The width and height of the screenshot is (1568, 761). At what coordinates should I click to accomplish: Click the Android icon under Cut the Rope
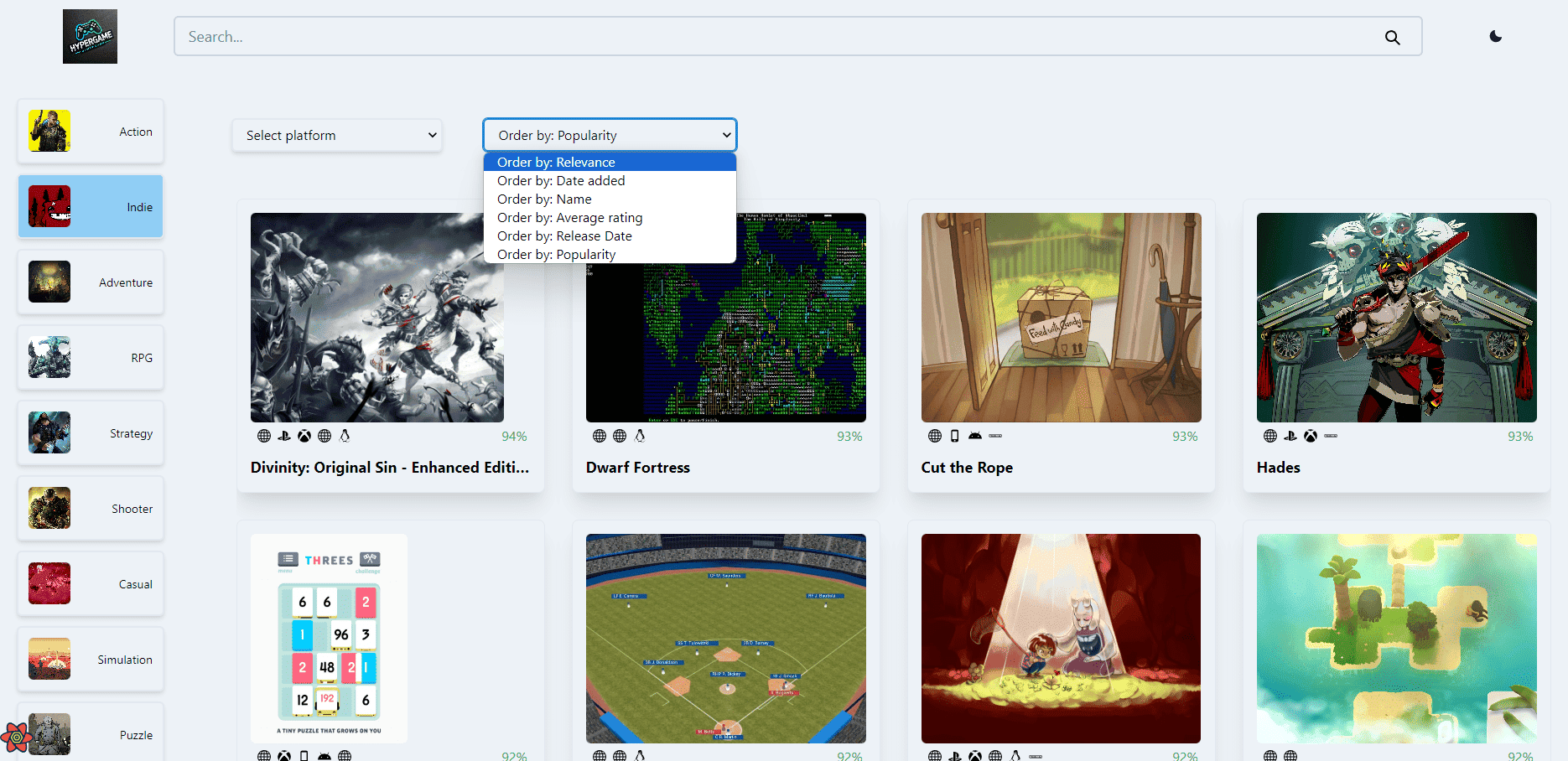[975, 436]
